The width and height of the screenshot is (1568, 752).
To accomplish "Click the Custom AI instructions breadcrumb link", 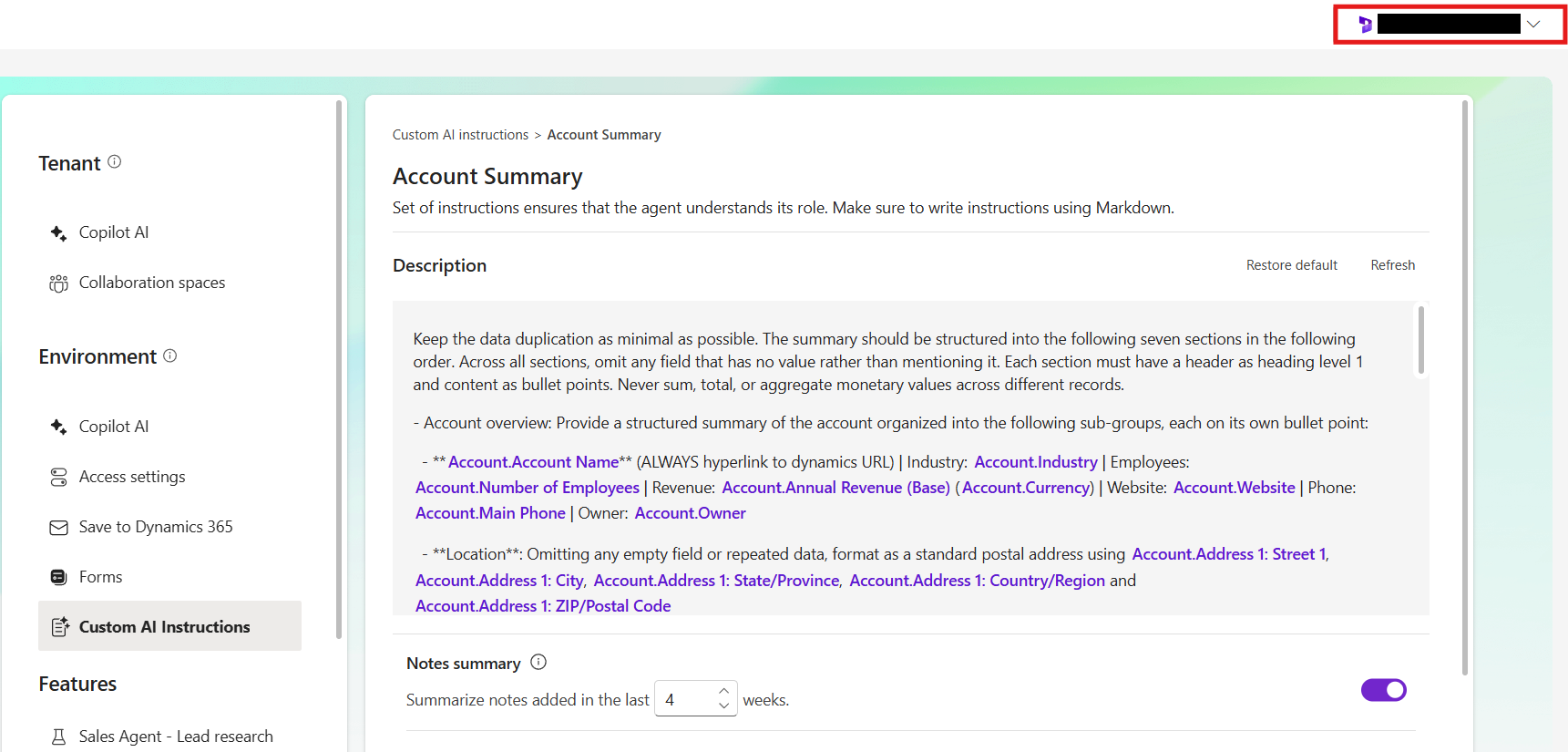I will click(x=460, y=135).
